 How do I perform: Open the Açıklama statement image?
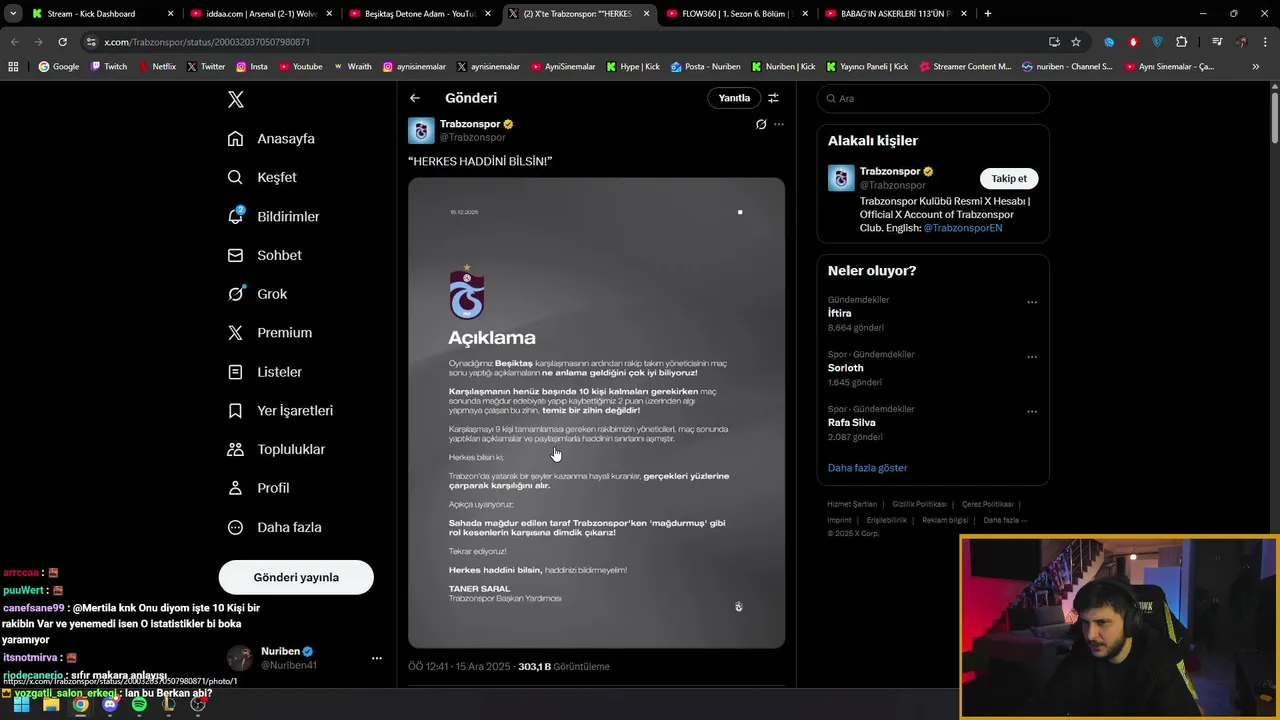pos(596,413)
